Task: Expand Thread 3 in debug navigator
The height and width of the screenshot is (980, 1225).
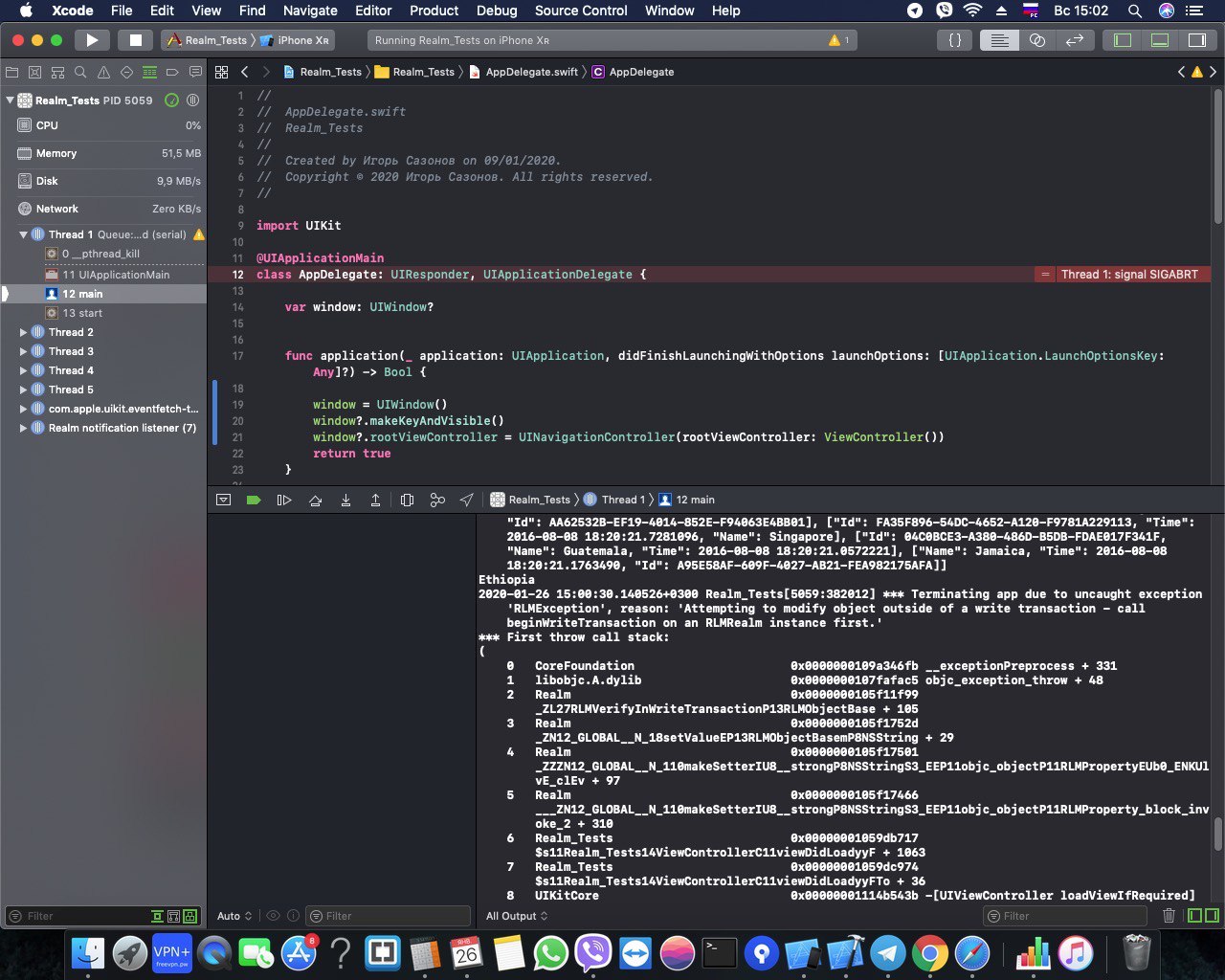Action: (x=24, y=351)
